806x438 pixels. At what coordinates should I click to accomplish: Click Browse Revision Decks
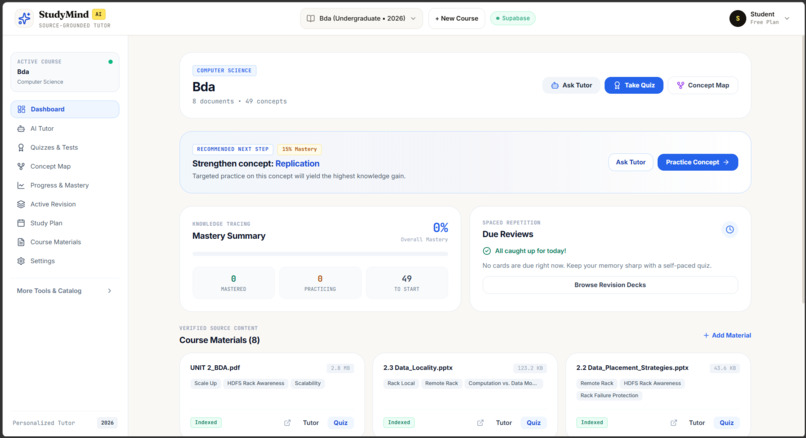[x=610, y=285]
